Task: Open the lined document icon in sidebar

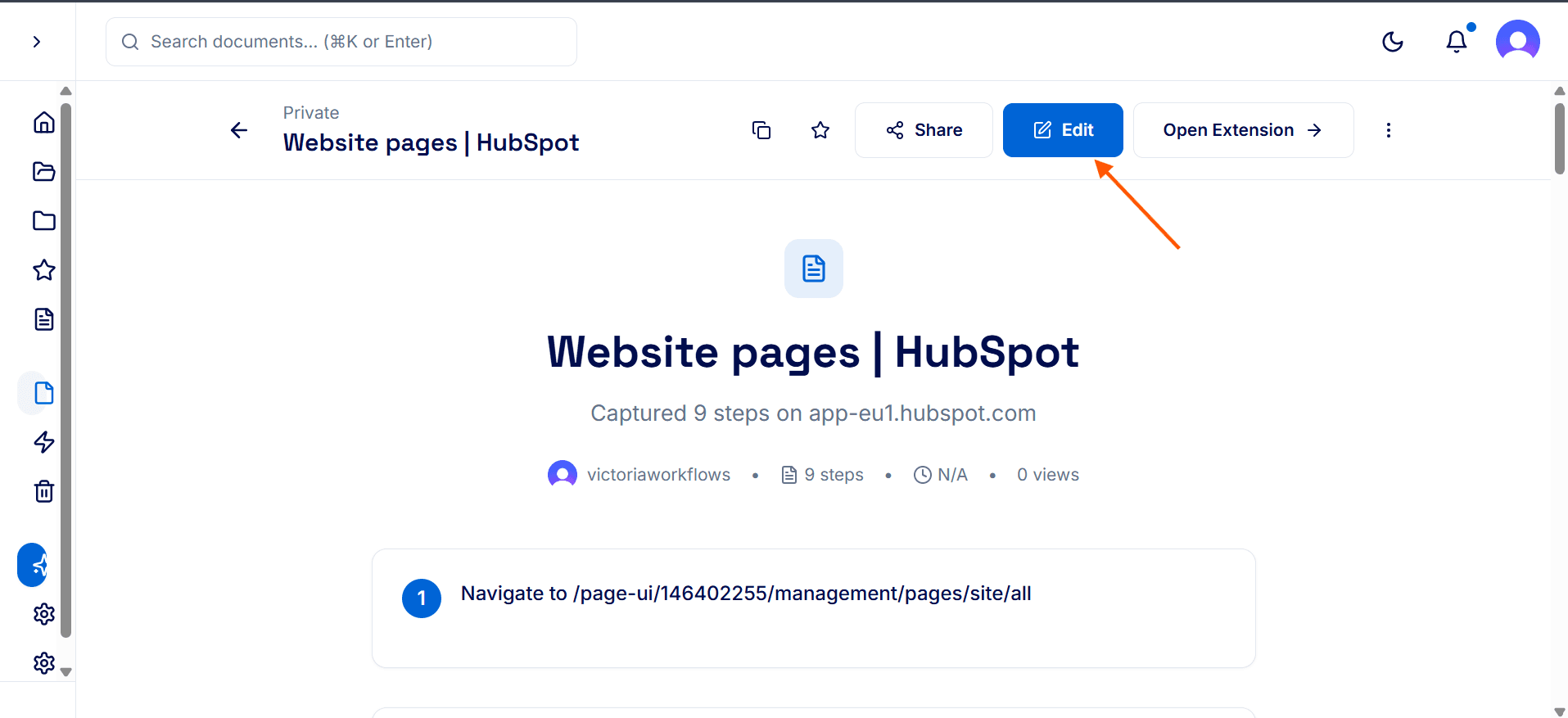Action: coord(44,319)
